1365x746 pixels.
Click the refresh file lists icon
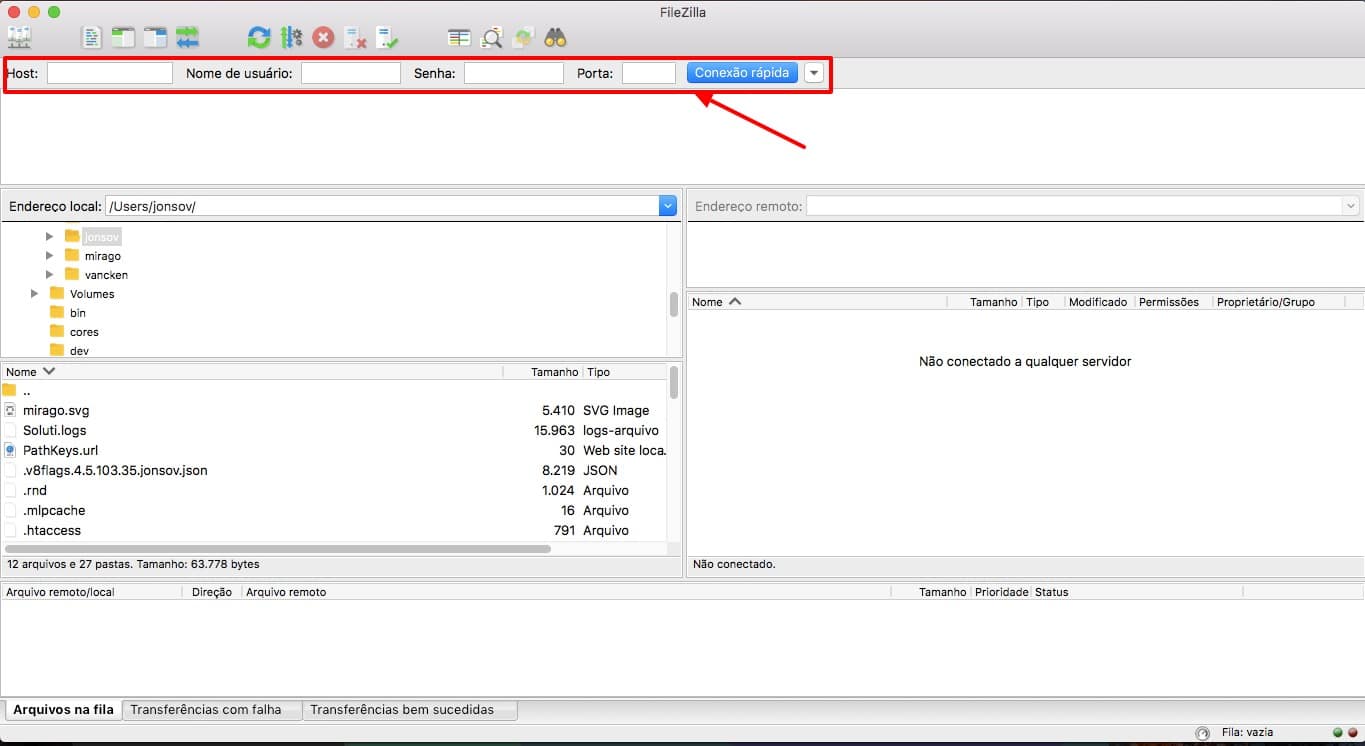point(259,38)
